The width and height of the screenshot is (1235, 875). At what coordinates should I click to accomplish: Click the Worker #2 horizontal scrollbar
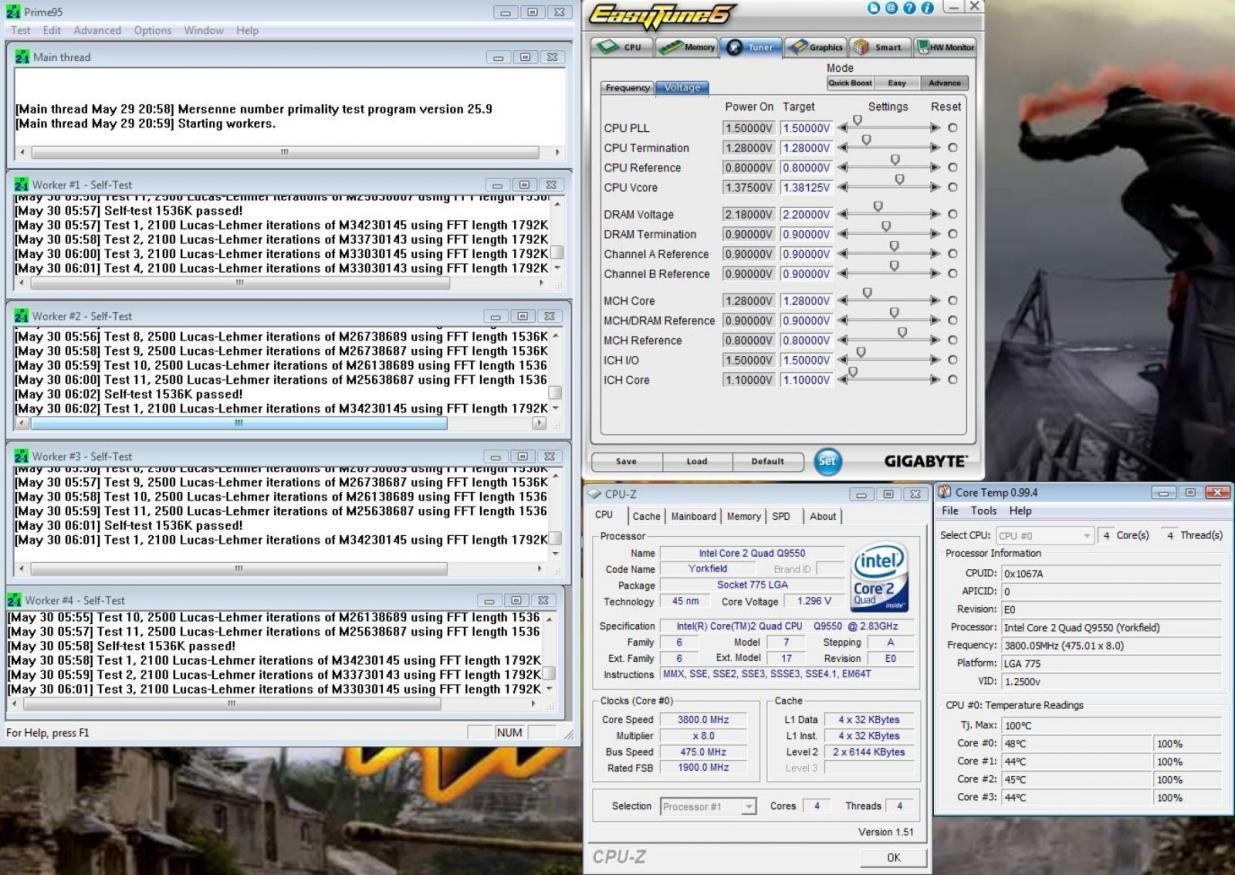(x=282, y=423)
